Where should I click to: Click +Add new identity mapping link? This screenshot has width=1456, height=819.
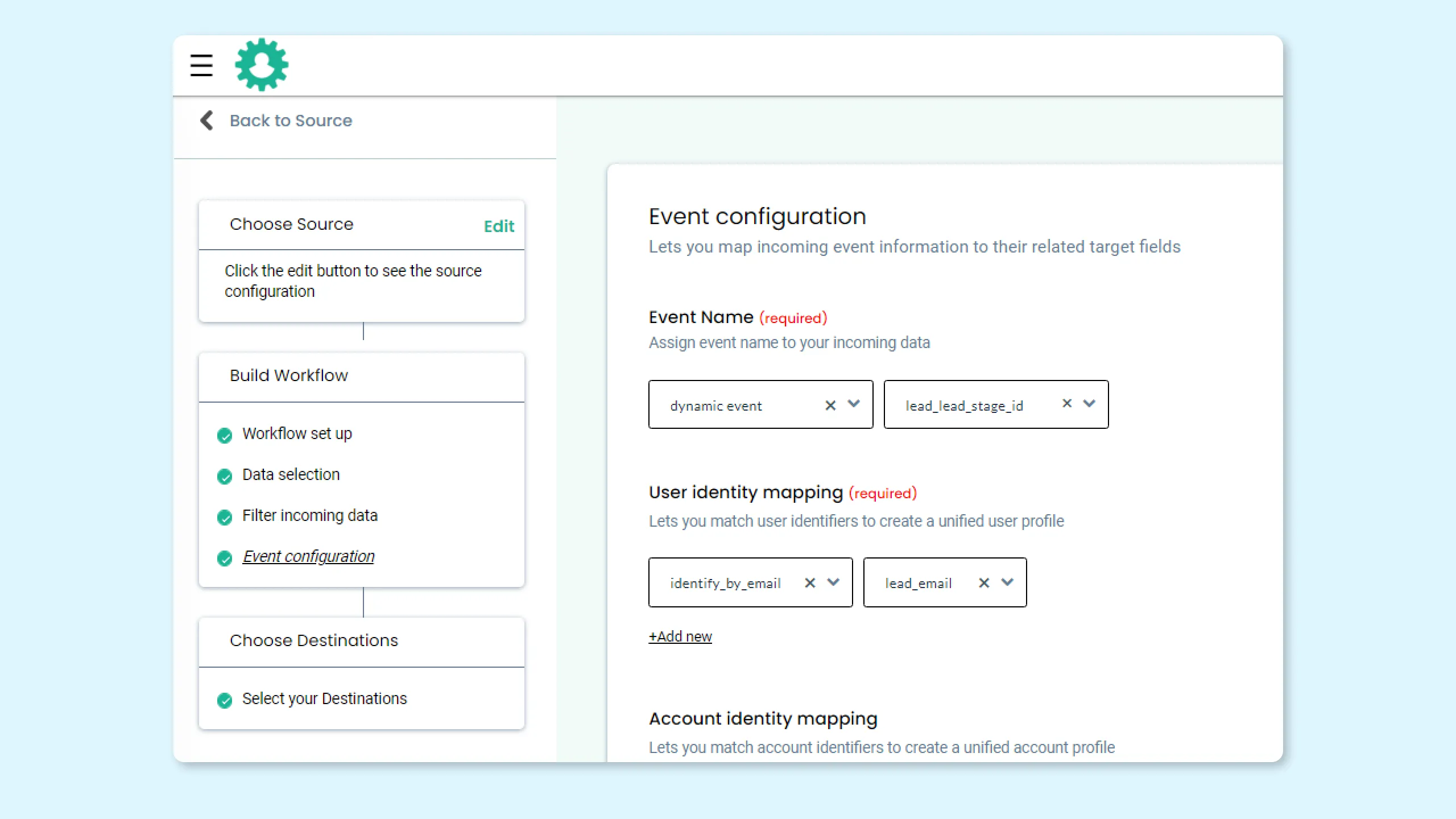(x=680, y=636)
